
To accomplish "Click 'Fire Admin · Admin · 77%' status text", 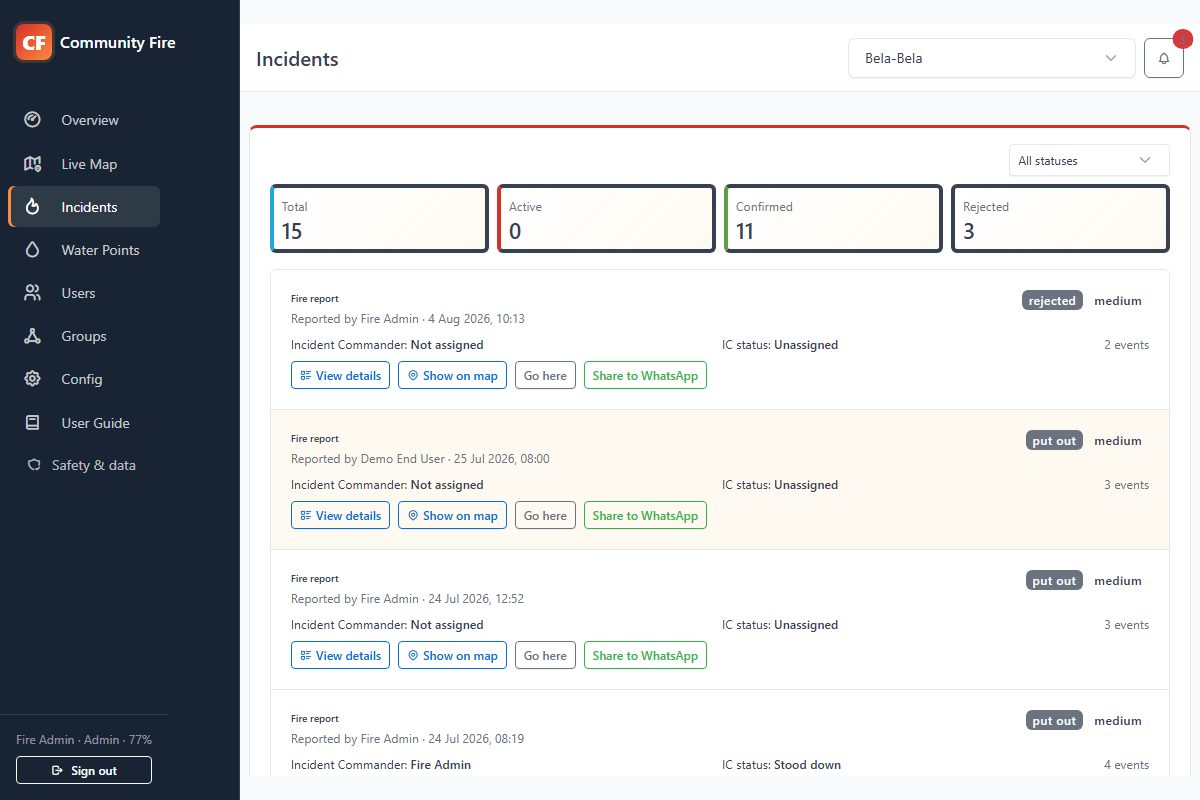I will pos(84,740).
